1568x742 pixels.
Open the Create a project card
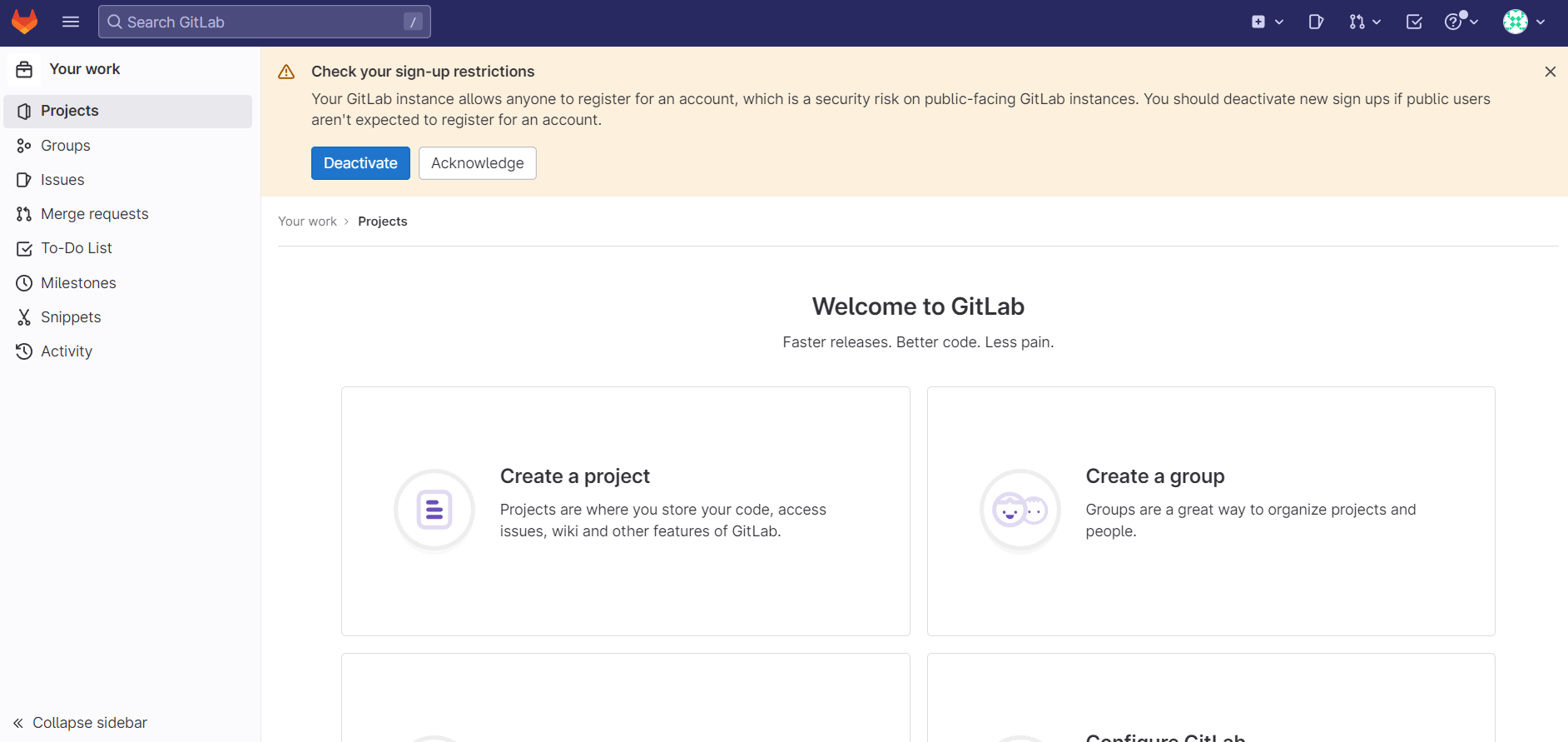point(626,511)
